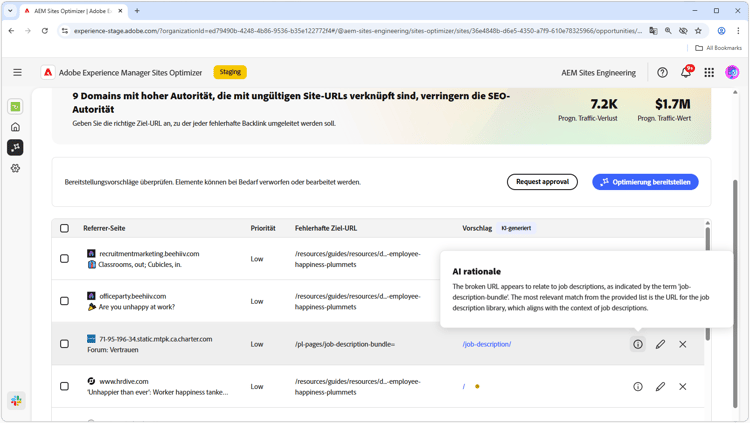Open the zoom magnifier in address bar
Viewport: 750px width, 423px height.
coord(668,31)
